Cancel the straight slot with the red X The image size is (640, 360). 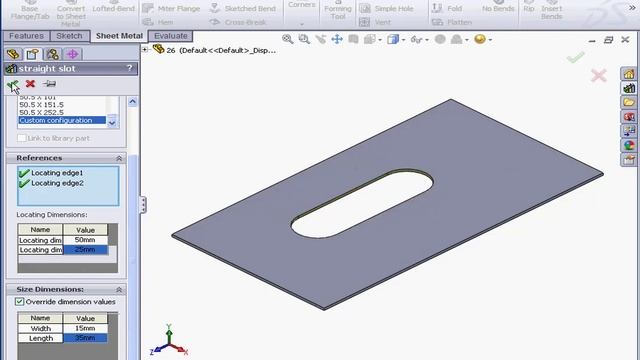coord(30,84)
